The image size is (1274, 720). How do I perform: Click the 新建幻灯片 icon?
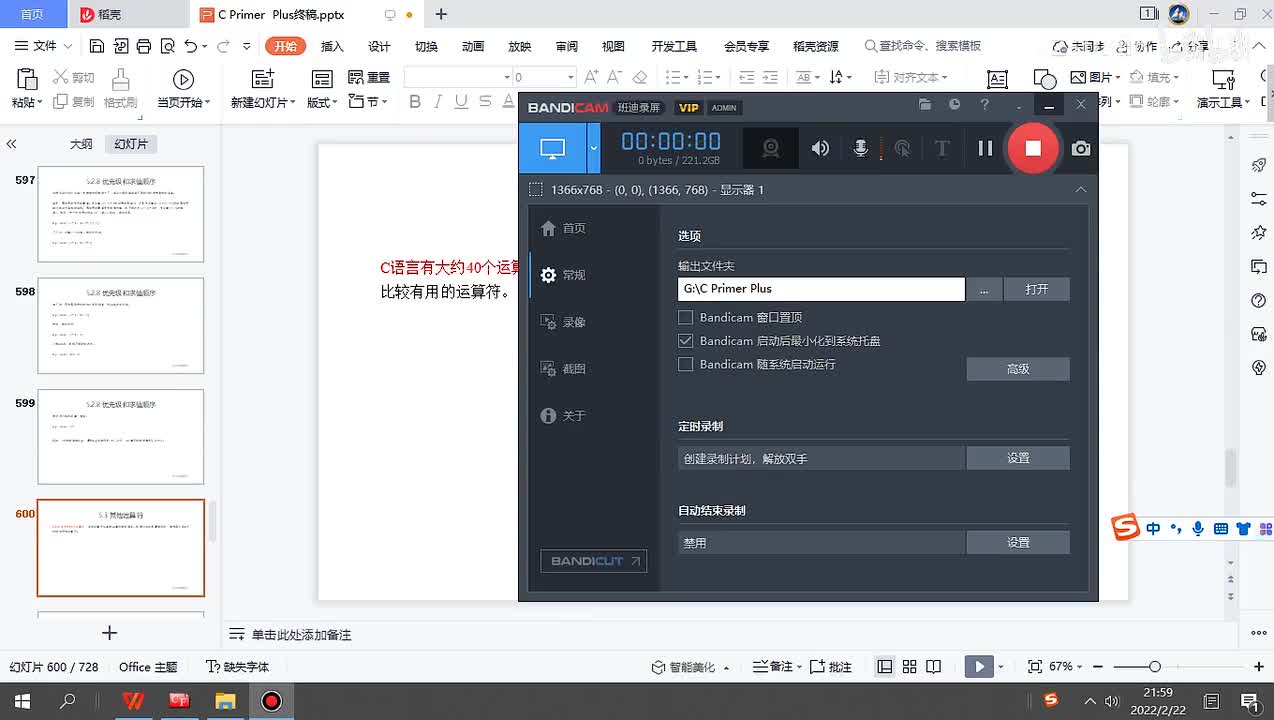point(263,79)
